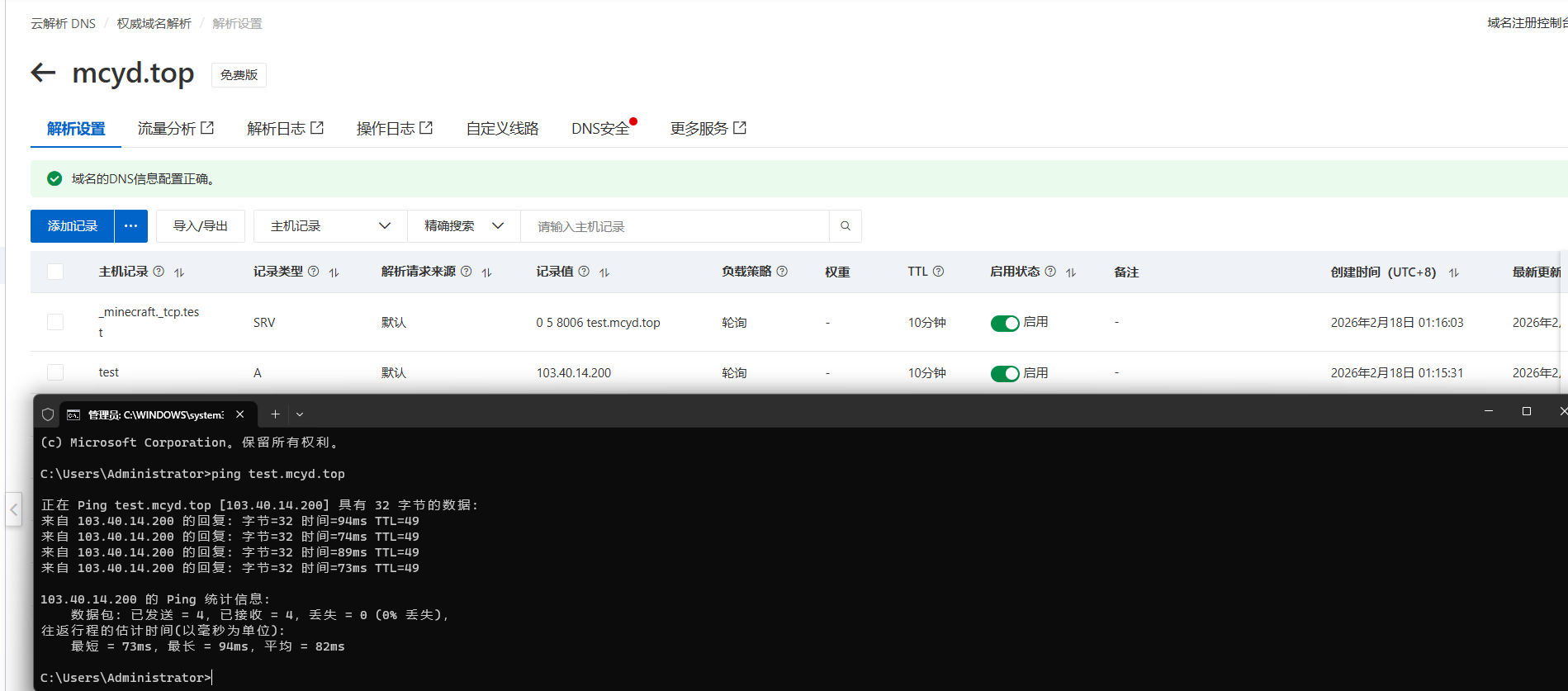The width and height of the screenshot is (1568, 691).
Task: Click help icon next to 主机记录 column header
Action: pyautogui.click(x=159, y=272)
